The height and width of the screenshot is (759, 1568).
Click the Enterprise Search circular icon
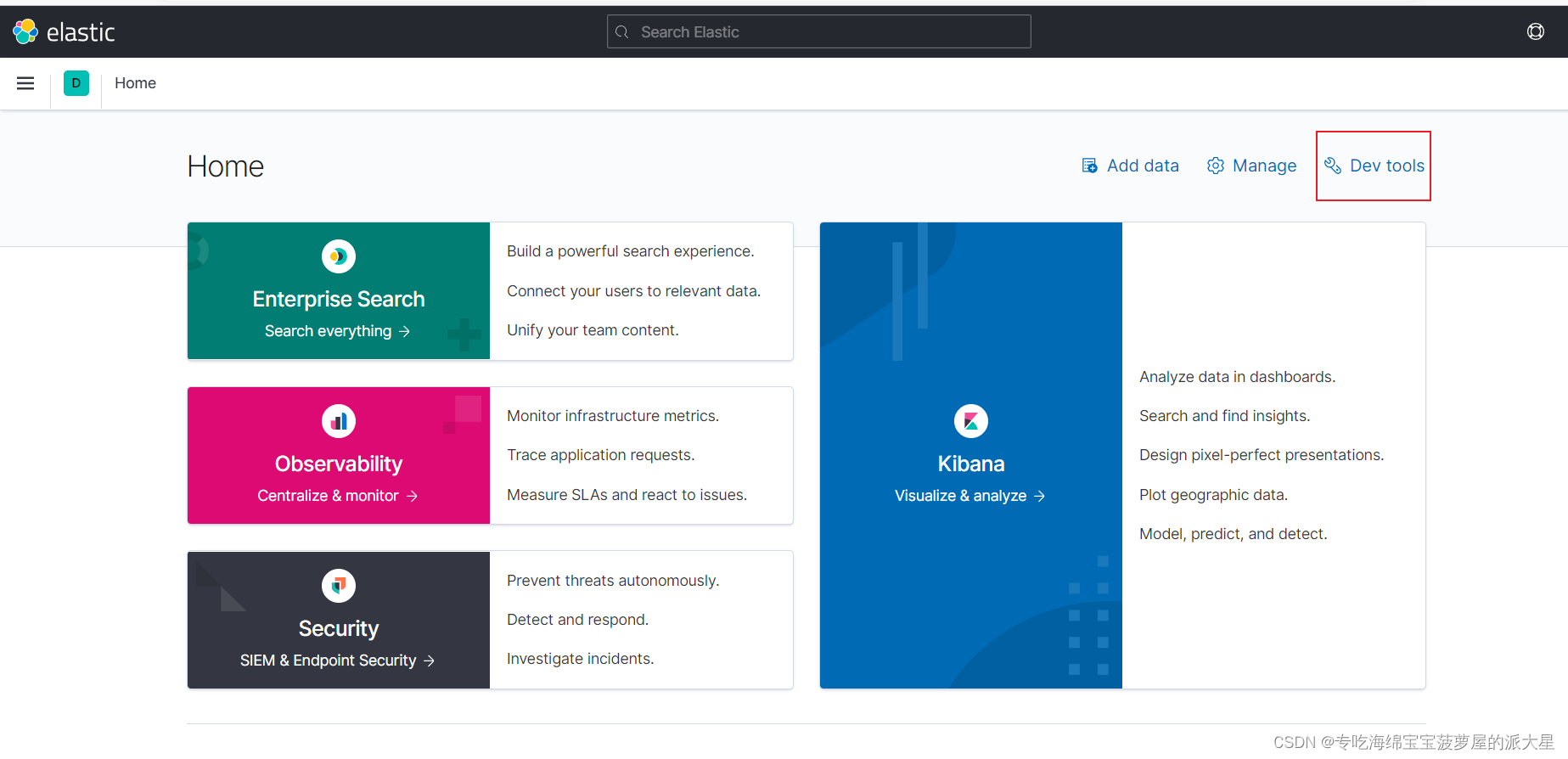[x=339, y=256]
